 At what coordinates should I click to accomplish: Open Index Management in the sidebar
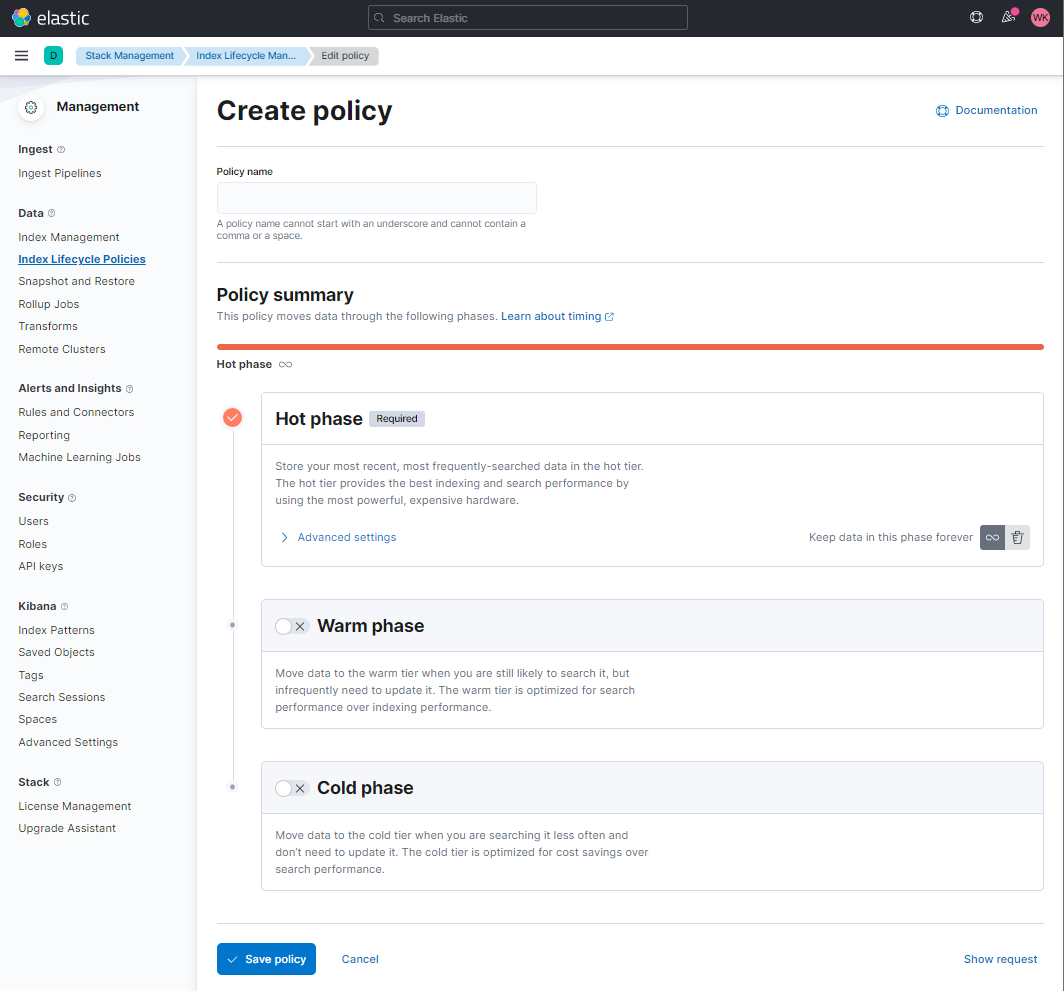click(x=69, y=237)
